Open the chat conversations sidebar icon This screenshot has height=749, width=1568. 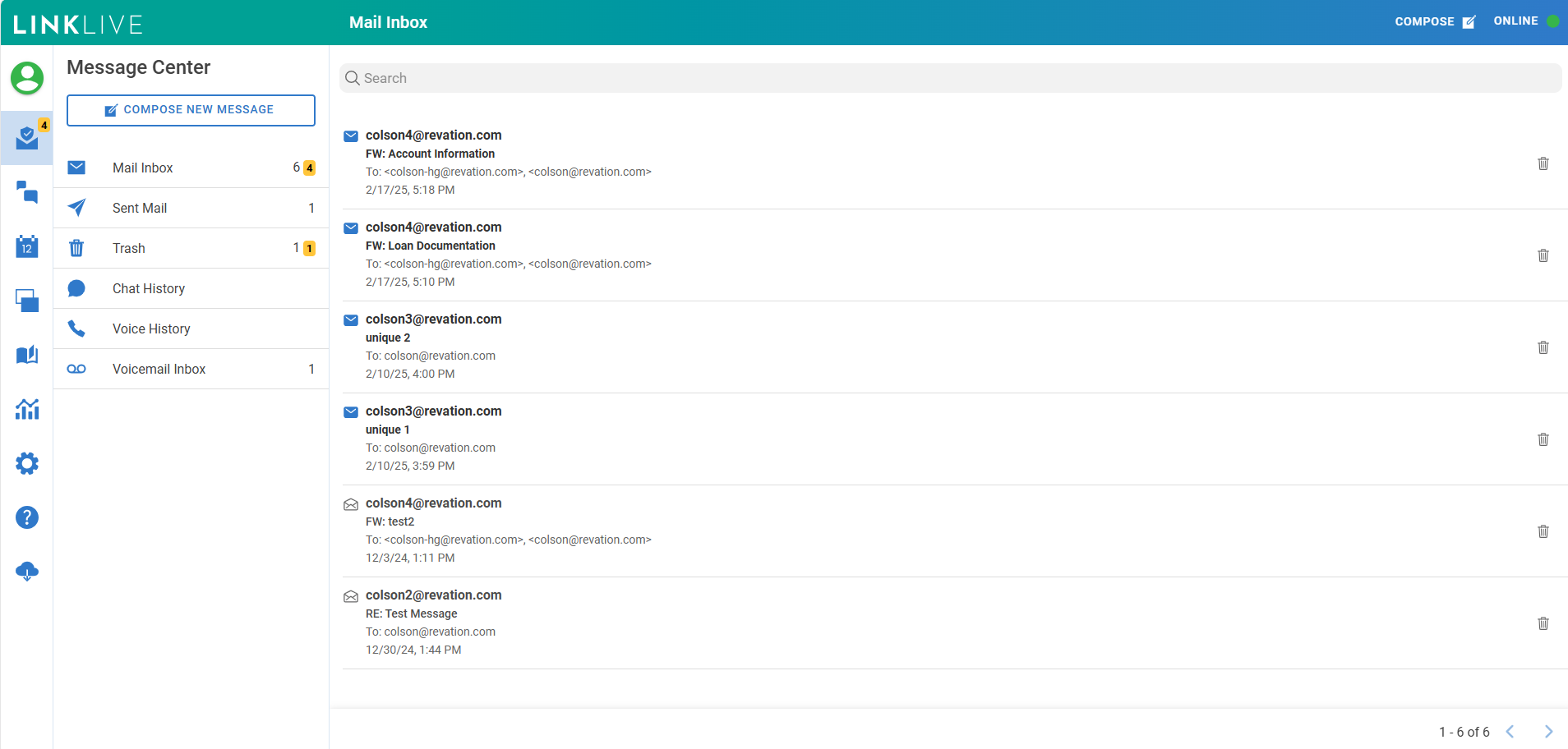click(x=27, y=192)
